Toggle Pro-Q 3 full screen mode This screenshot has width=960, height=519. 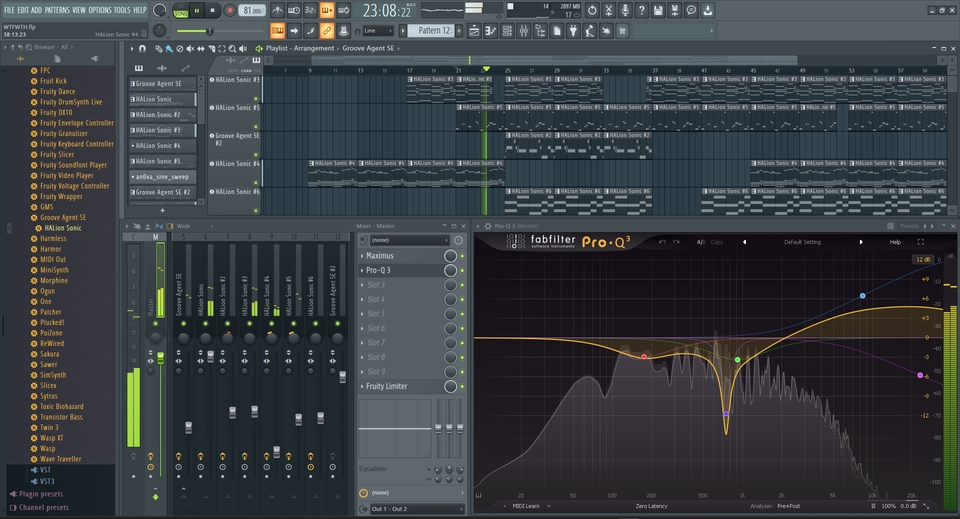(x=921, y=242)
